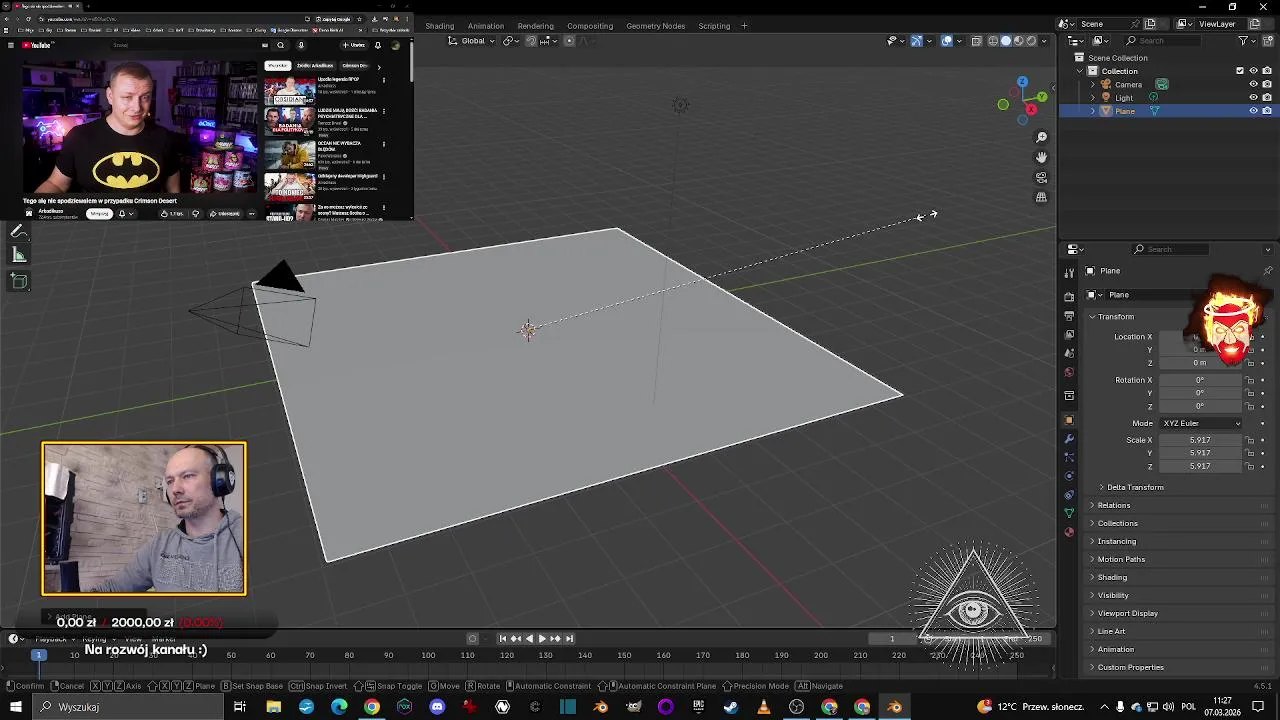Screen dimensions: 1280x720
Task: Open the View Layer properties tab
Action: [x=1069, y=334]
